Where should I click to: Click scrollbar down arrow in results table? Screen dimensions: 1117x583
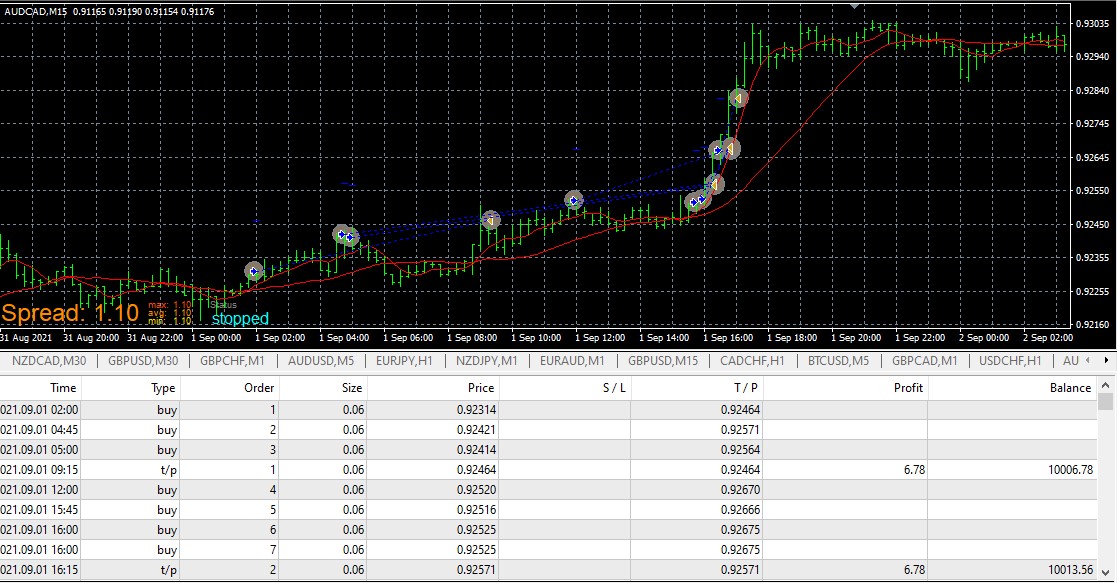click(x=1105, y=572)
